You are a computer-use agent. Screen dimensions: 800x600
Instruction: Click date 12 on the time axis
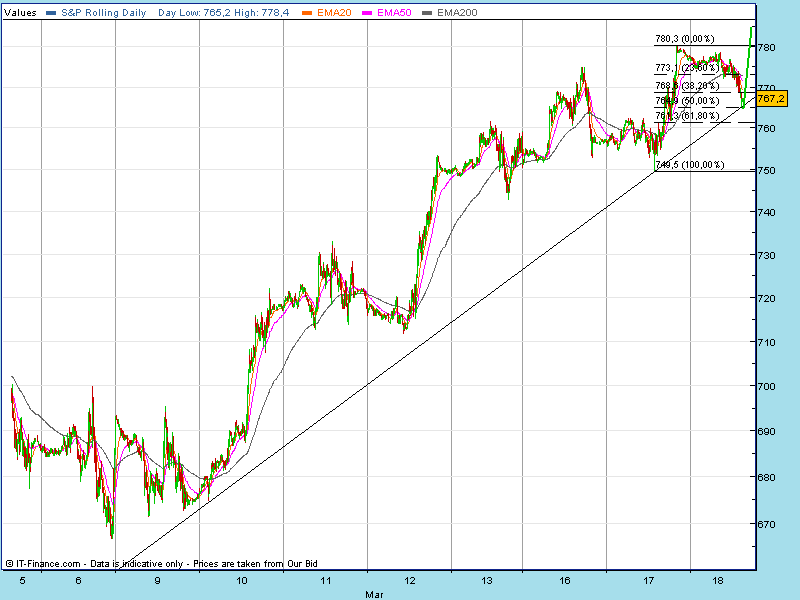(410, 581)
